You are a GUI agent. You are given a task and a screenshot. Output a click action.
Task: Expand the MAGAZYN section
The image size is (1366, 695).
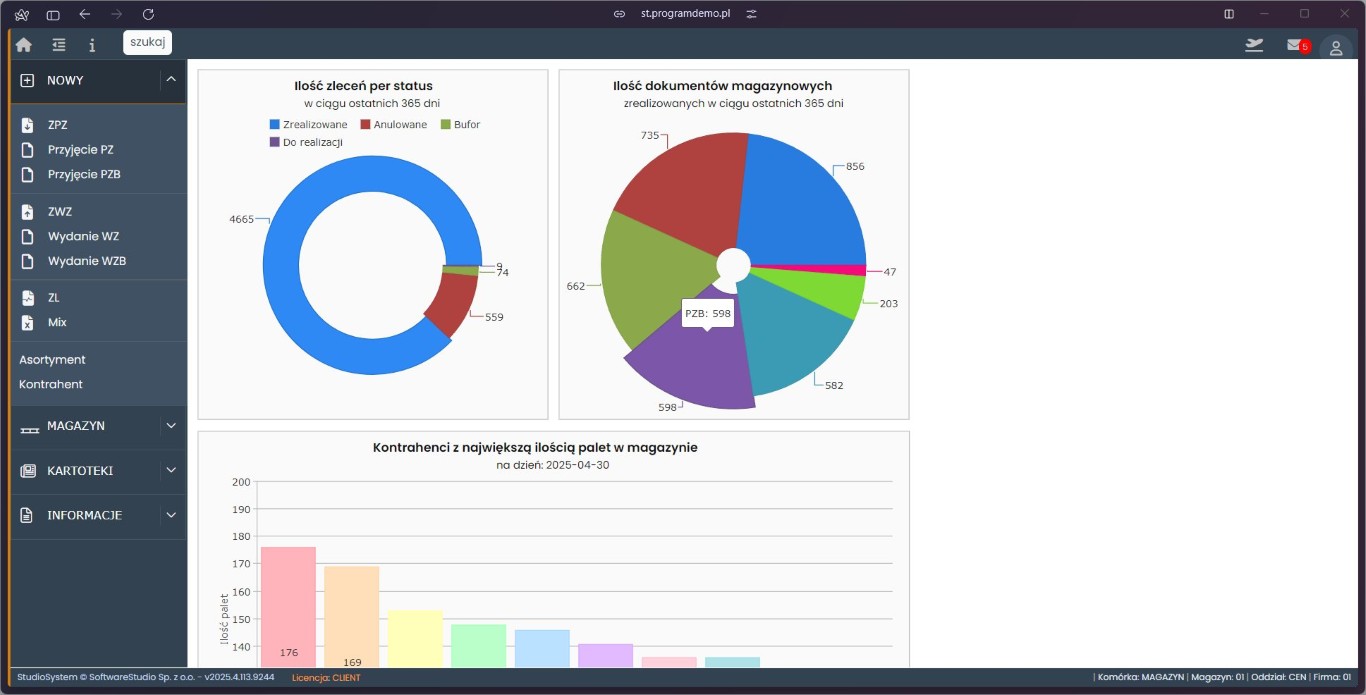[x=171, y=426]
